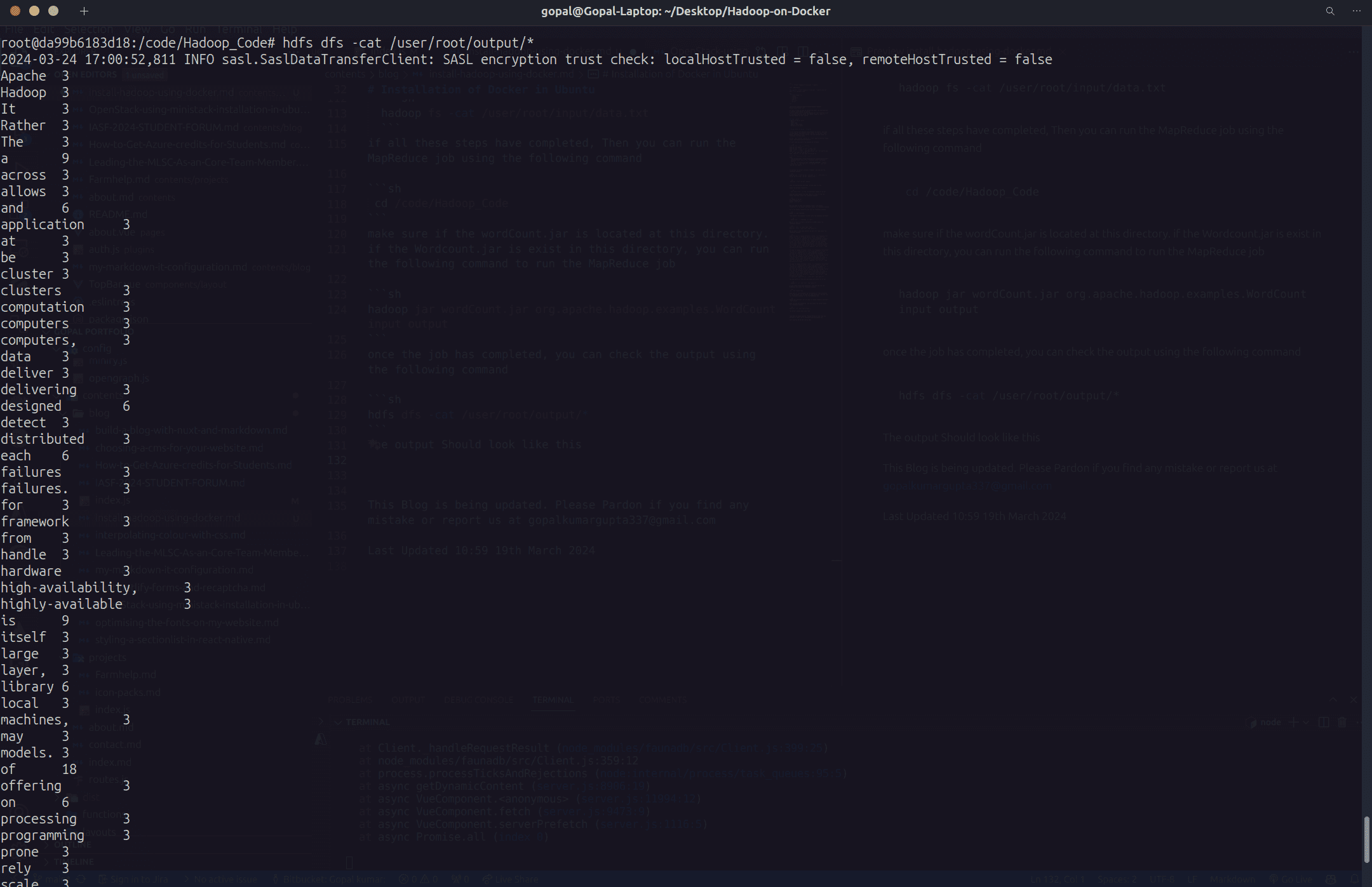Maximize the terminal with third window button
Image resolution: width=1372 pixels, height=887 pixels.
53,11
